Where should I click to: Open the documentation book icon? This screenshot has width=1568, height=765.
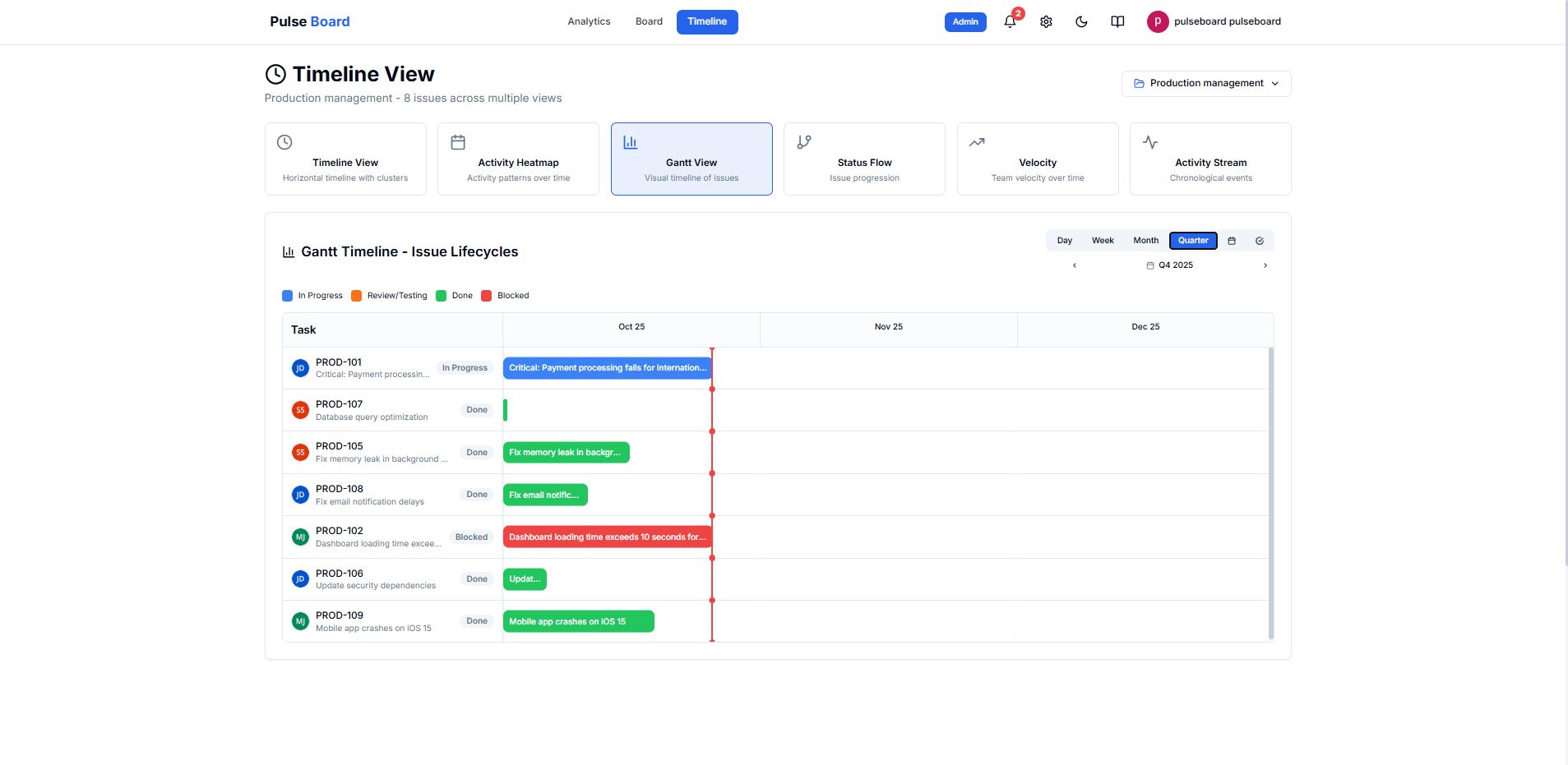click(1117, 22)
